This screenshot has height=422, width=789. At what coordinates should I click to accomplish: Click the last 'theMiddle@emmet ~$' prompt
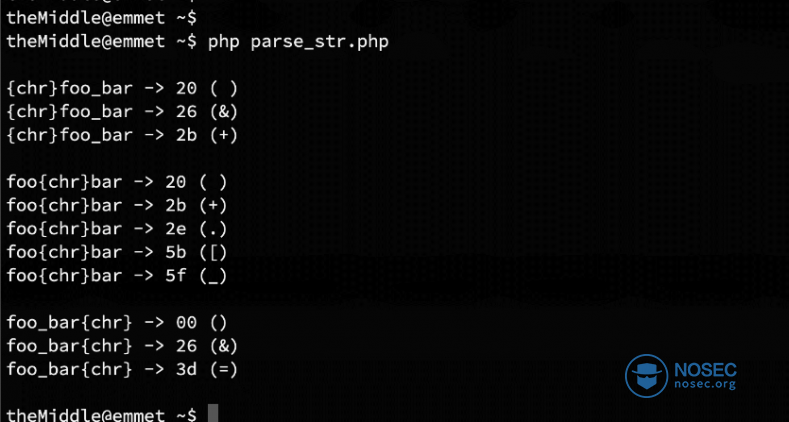tap(101, 414)
